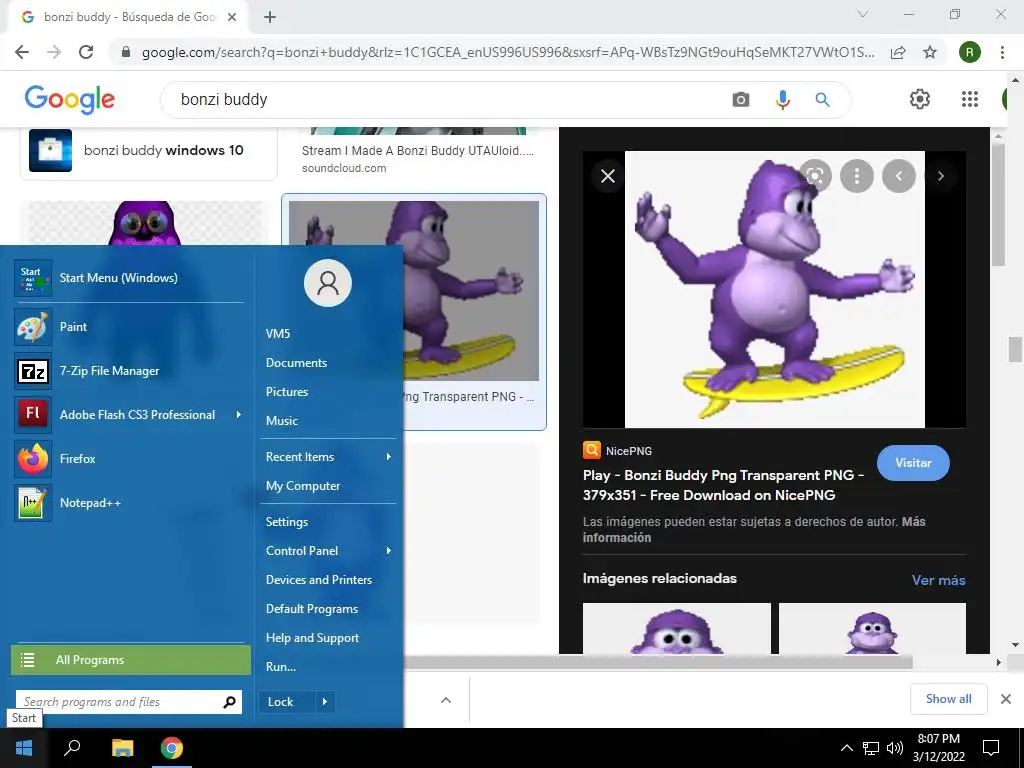
Task: Search inside image with Lens icon
Action: 815,175
